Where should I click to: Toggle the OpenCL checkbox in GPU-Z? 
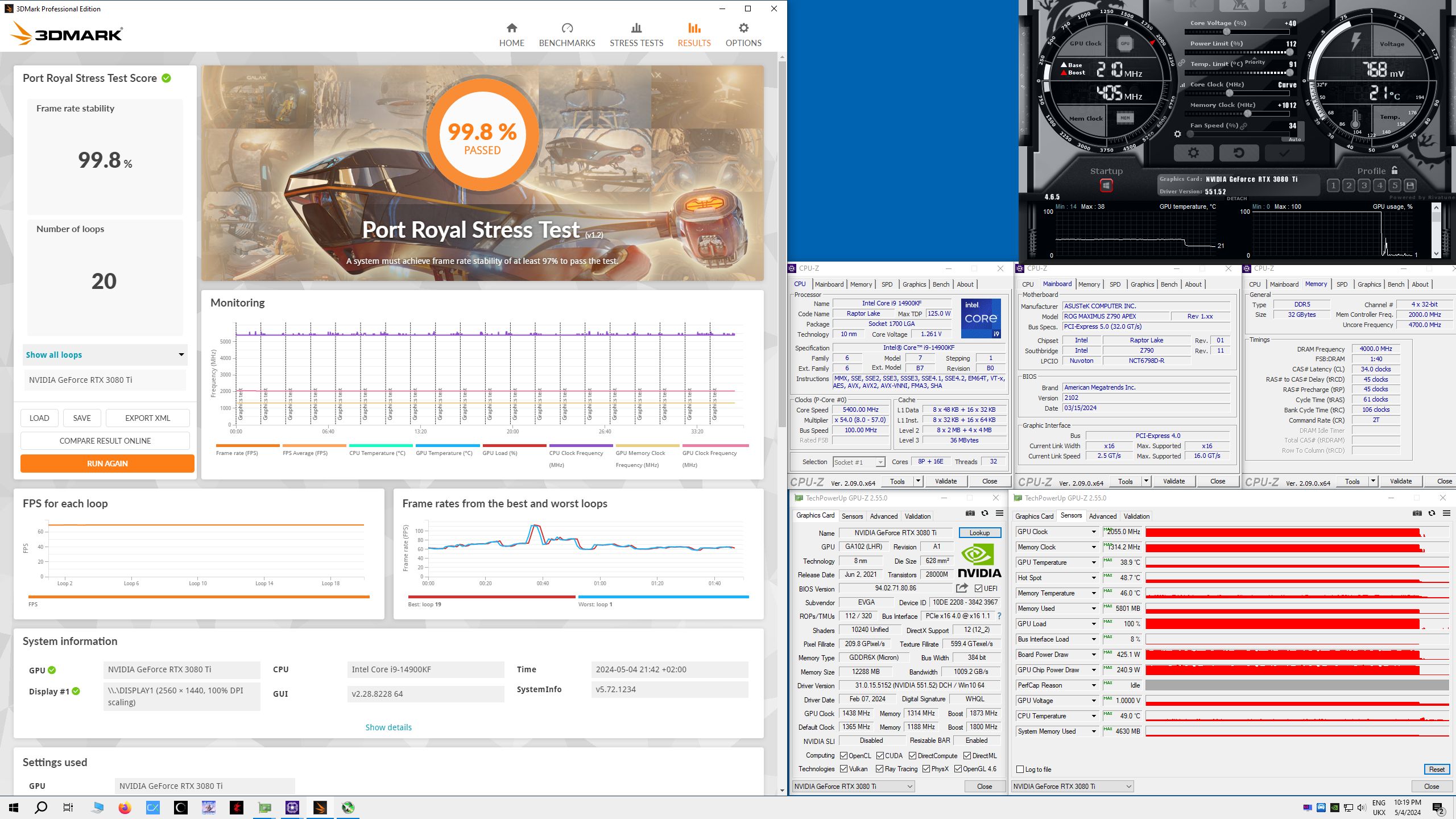[843, 756]
